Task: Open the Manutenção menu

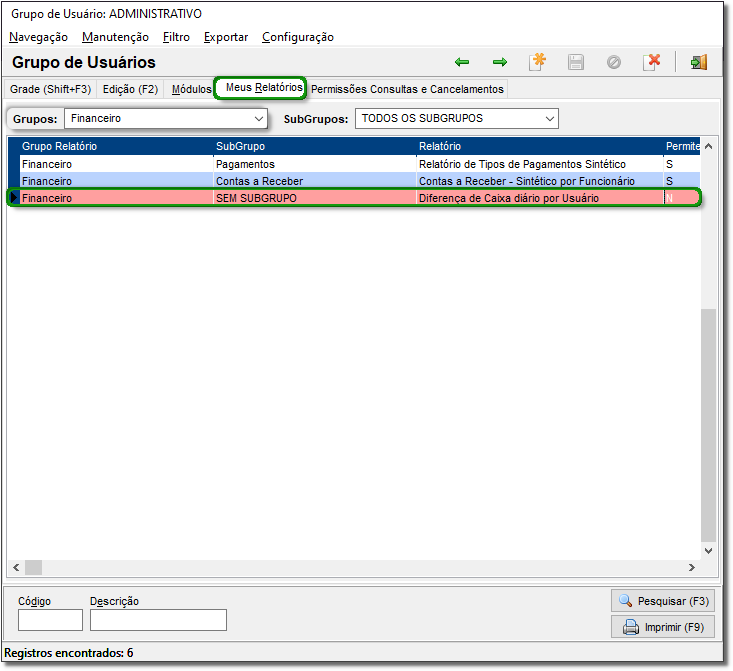Action: click(115, 37)
